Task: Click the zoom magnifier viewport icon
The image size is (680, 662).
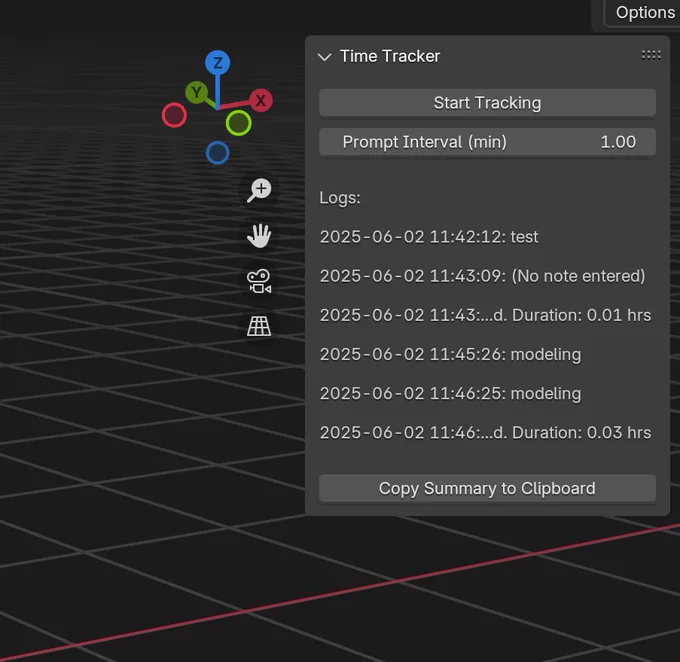Action: [x=259, y=190]
